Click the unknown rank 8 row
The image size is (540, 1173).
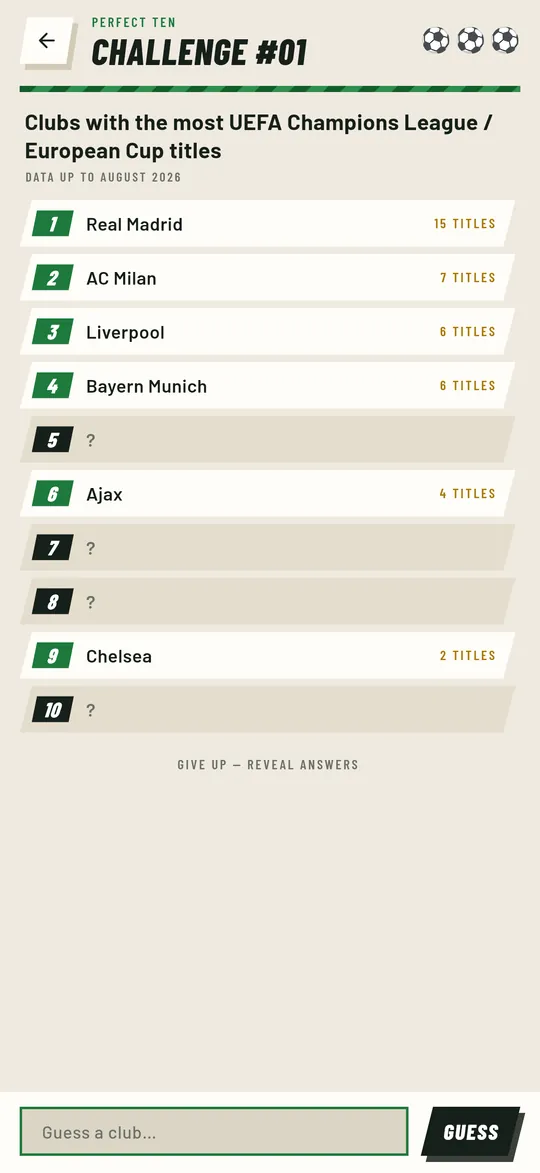coord(268,601)
